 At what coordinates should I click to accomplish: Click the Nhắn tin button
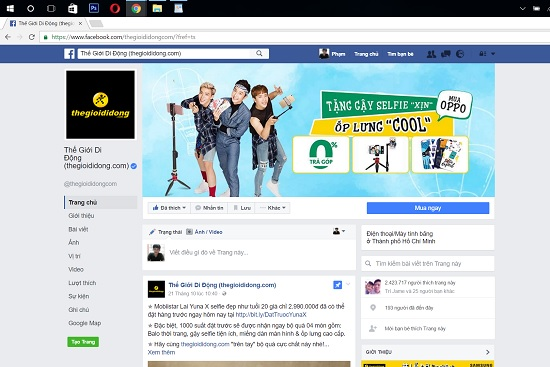209,208
